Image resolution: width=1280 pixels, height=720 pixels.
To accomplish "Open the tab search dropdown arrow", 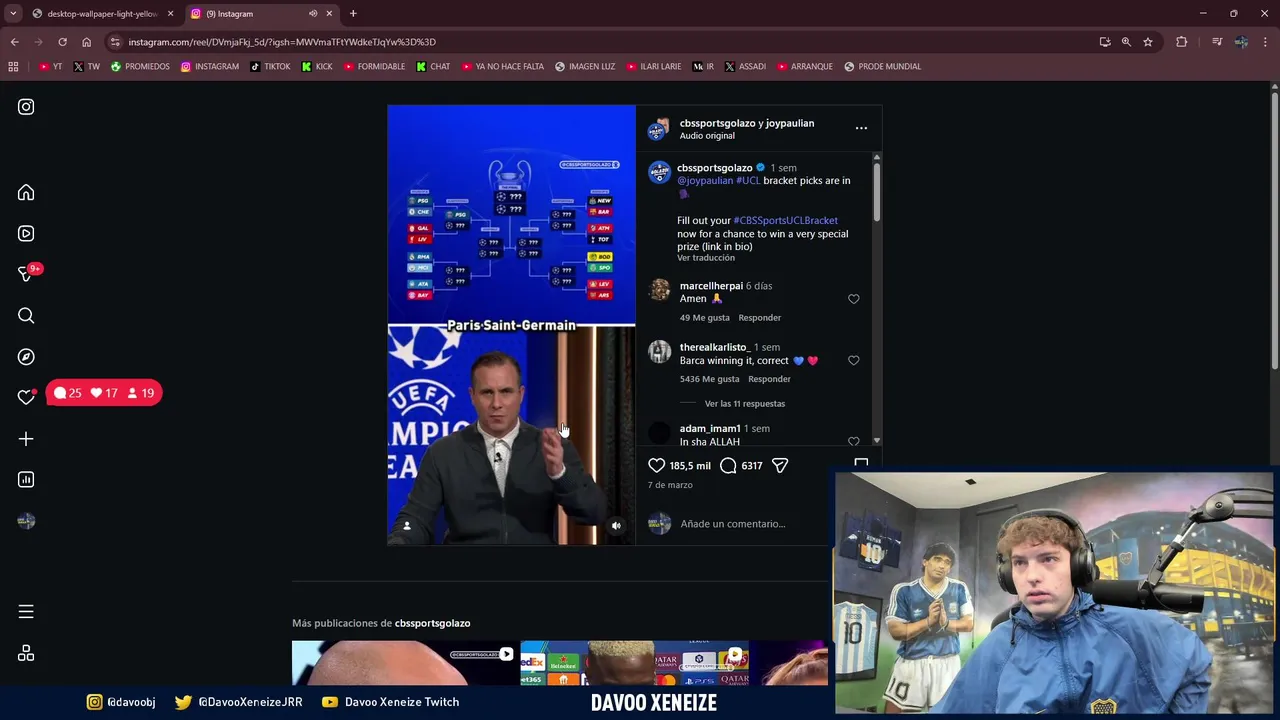I will click(13, 13).
